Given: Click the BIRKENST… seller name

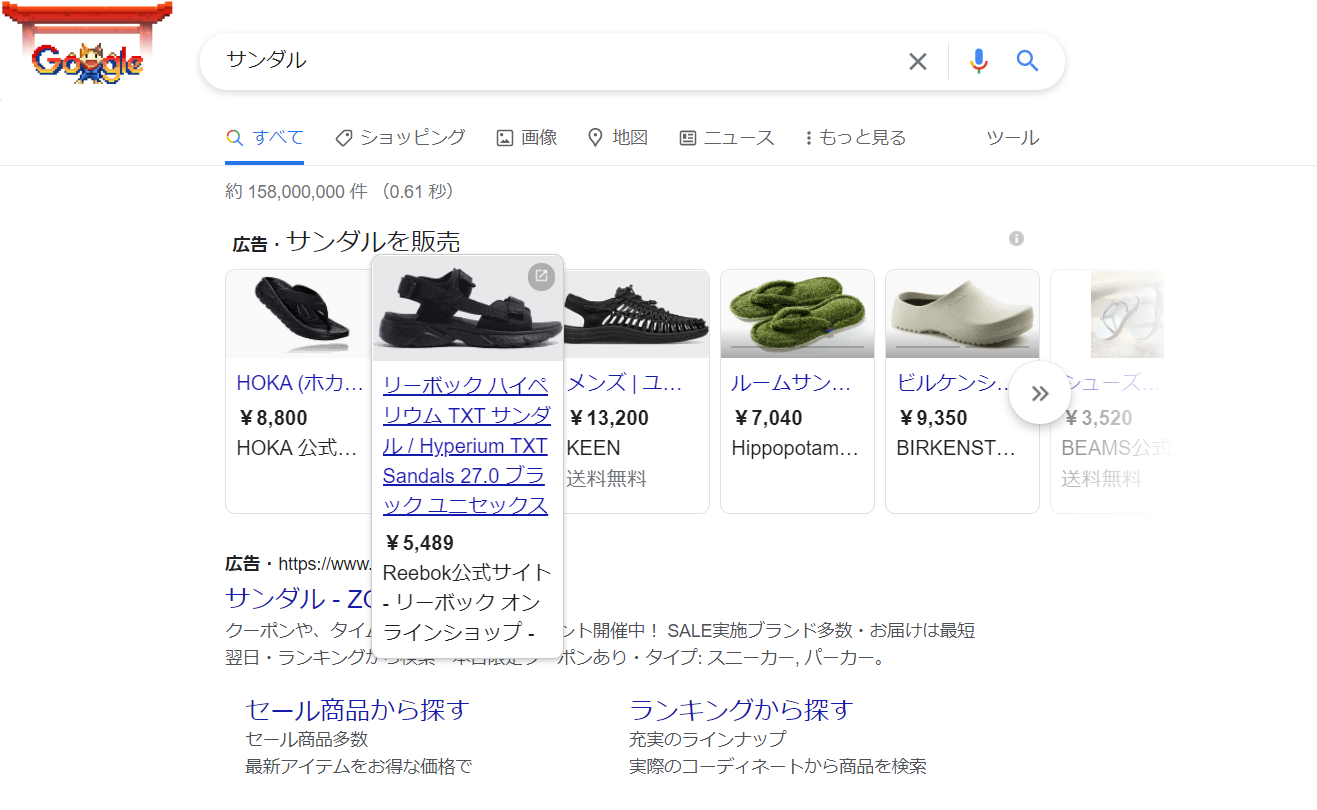Looking at the screenshot, I should [x=956, y=448].
